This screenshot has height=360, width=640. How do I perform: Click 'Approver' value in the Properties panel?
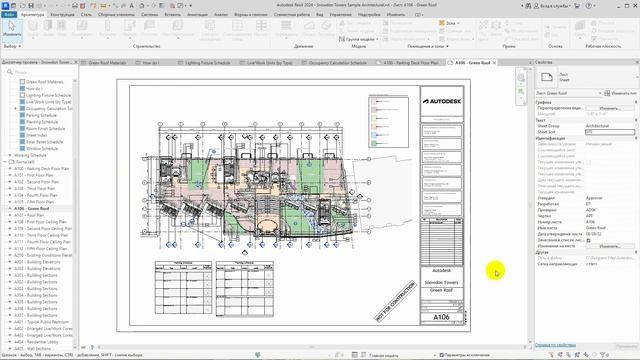594,198
